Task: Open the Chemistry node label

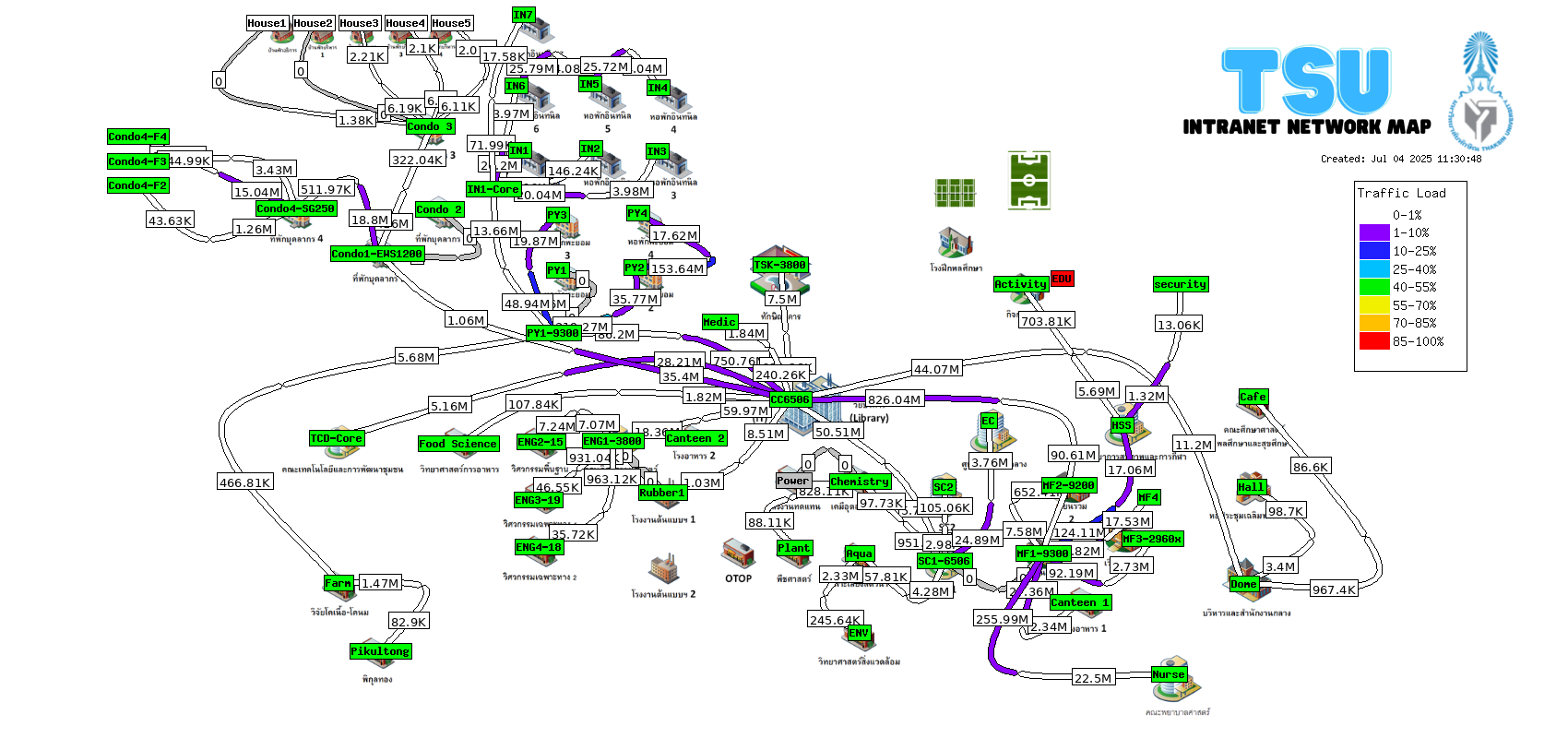Action: pos(860,482)
